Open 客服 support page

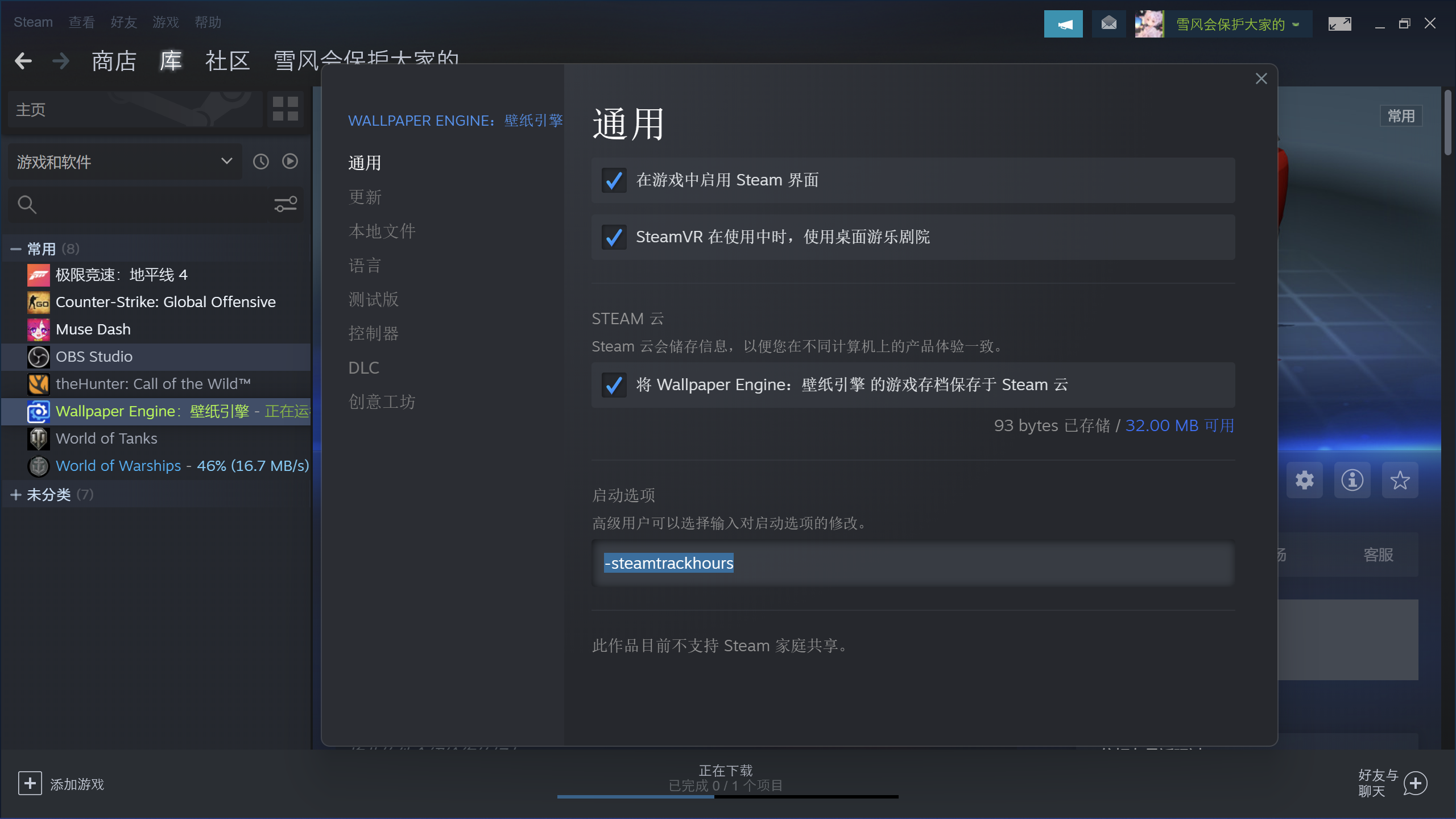[1379, 555]
